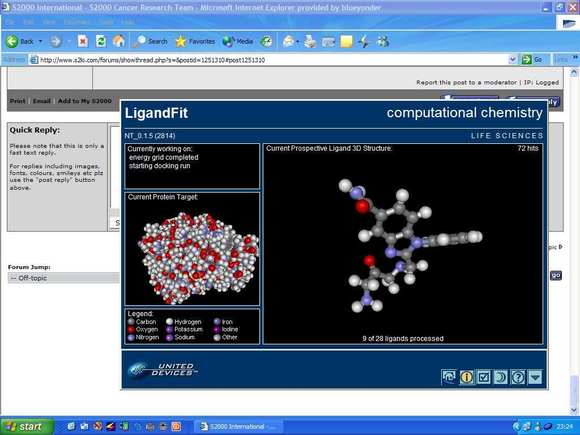Go to the browser Home page icon
The width and height of the screenshot is (580, 435).
119,41
